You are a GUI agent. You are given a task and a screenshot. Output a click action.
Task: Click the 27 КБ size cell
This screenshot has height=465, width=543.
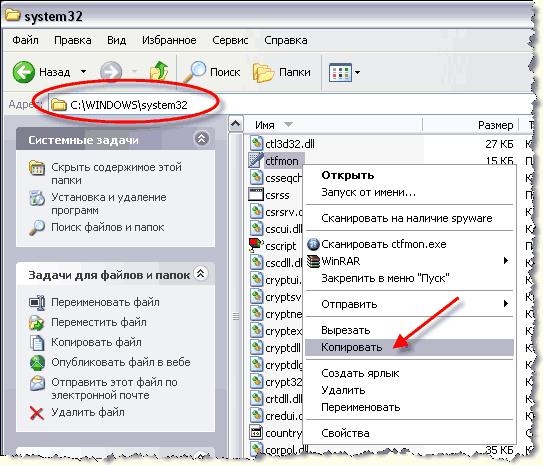pyautogui.click(x=499, y=144)
